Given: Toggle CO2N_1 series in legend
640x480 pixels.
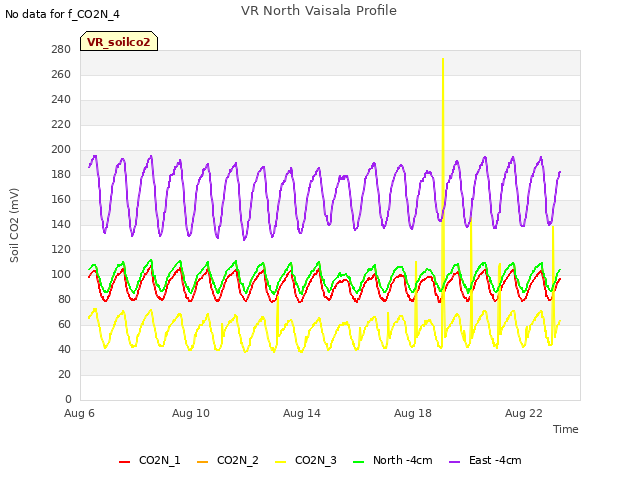Looking at the screenshot, I should point(149,460).
